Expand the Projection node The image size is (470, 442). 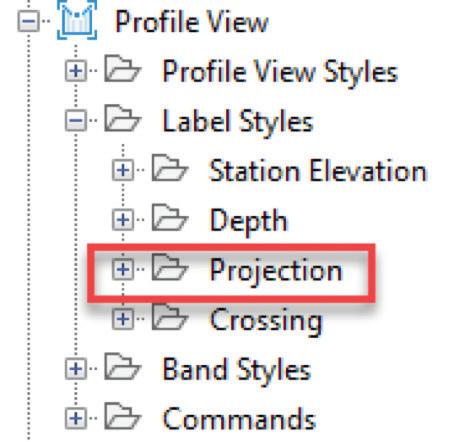[123, 269]
